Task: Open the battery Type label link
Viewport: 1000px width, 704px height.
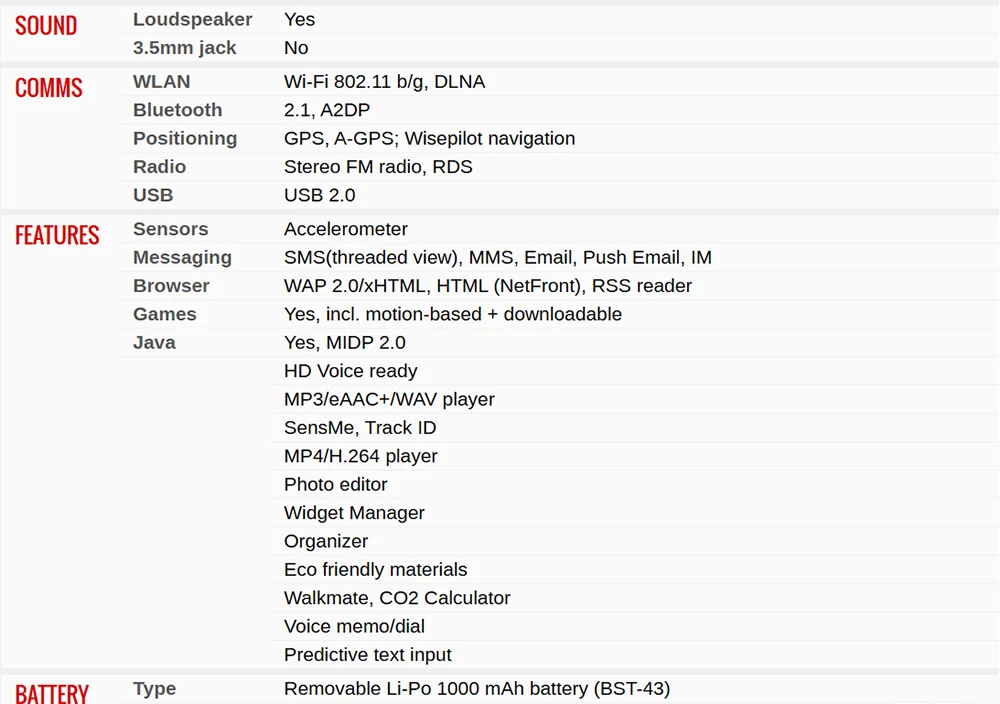Action: (154, 689)
